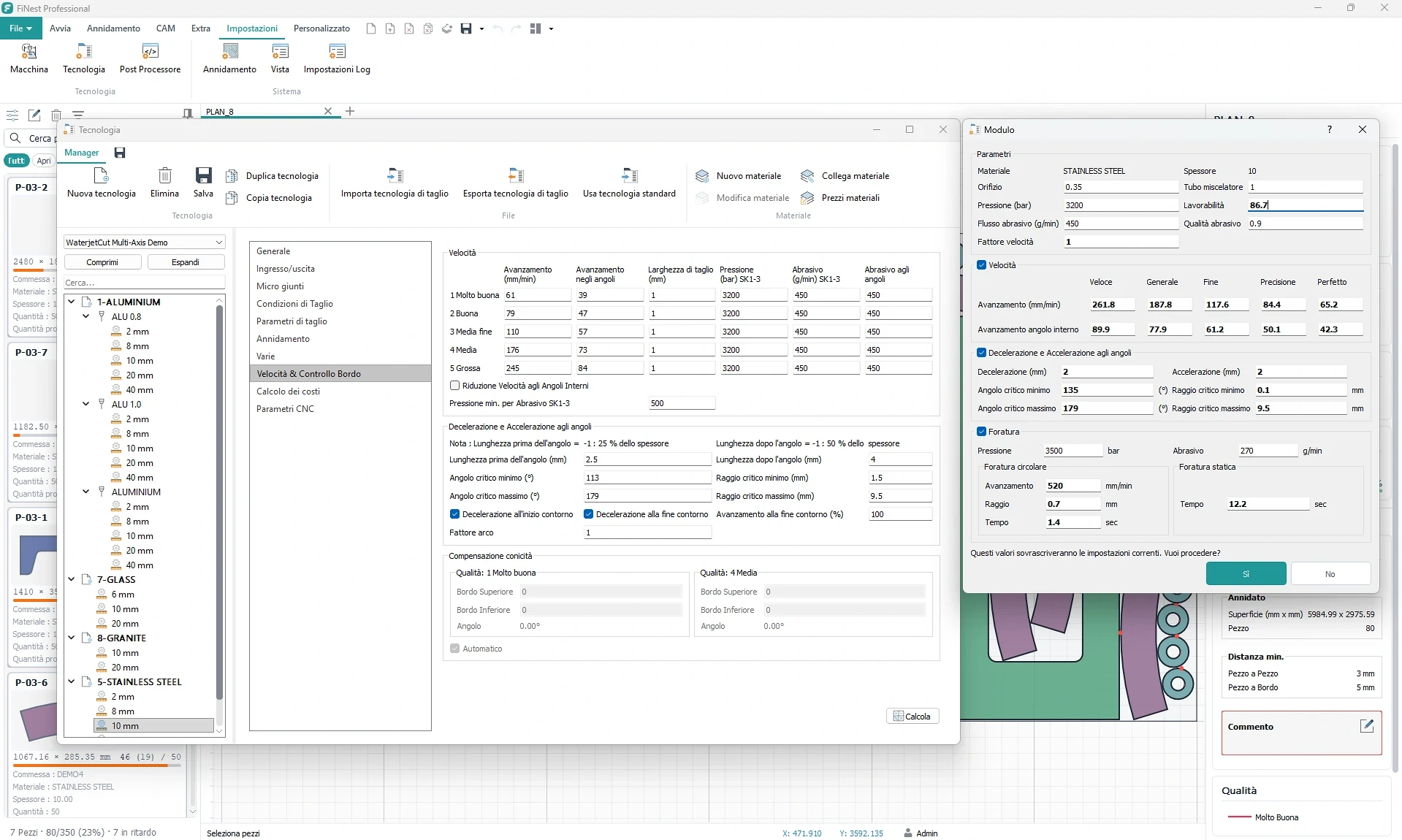Image resolution: width=1402 pixels, height=840 pixels.
Task: Edit Commento with pencil icon
Action: tap(1366, 725)
